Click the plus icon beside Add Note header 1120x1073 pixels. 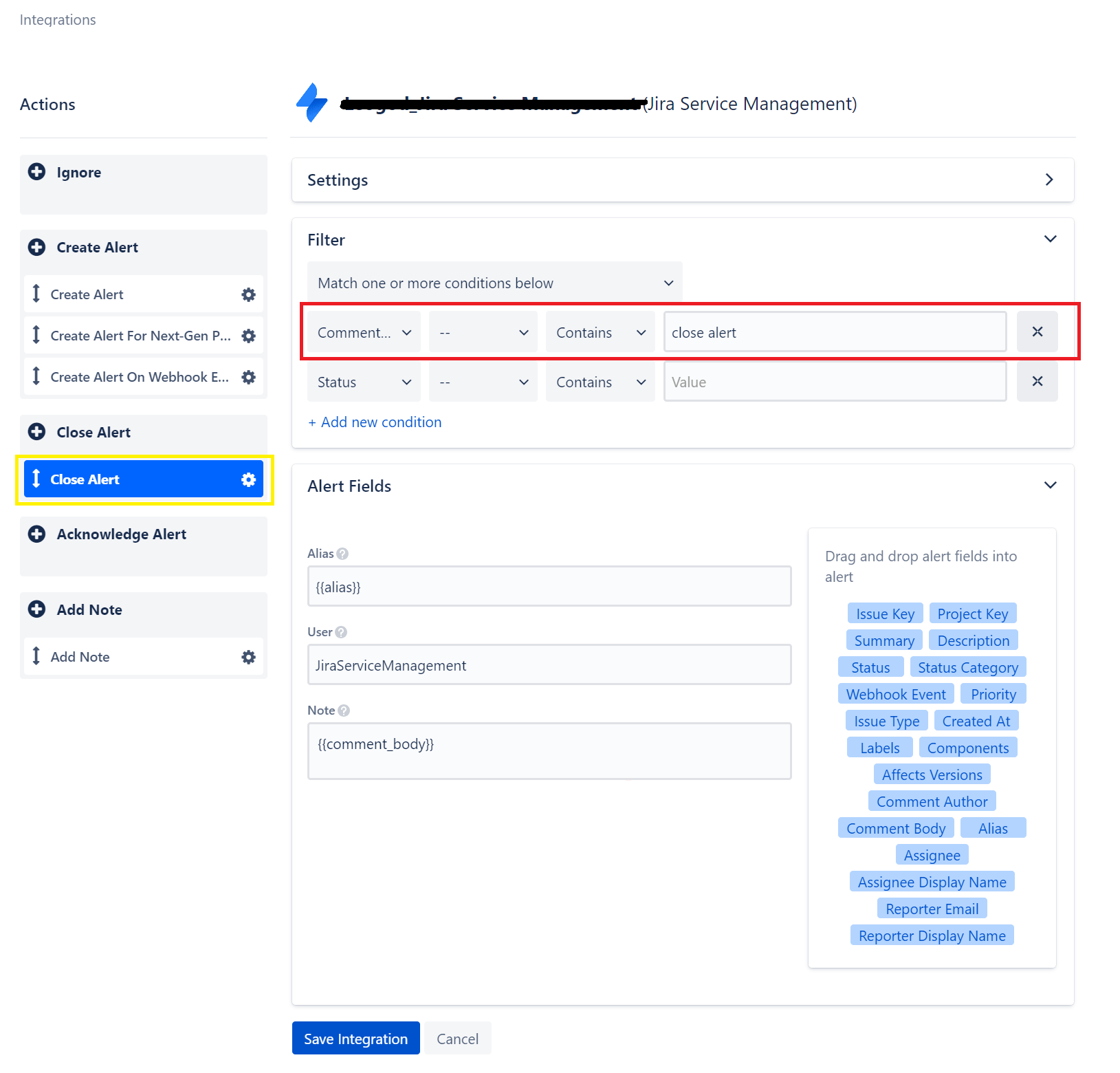[x=37, y=609]
